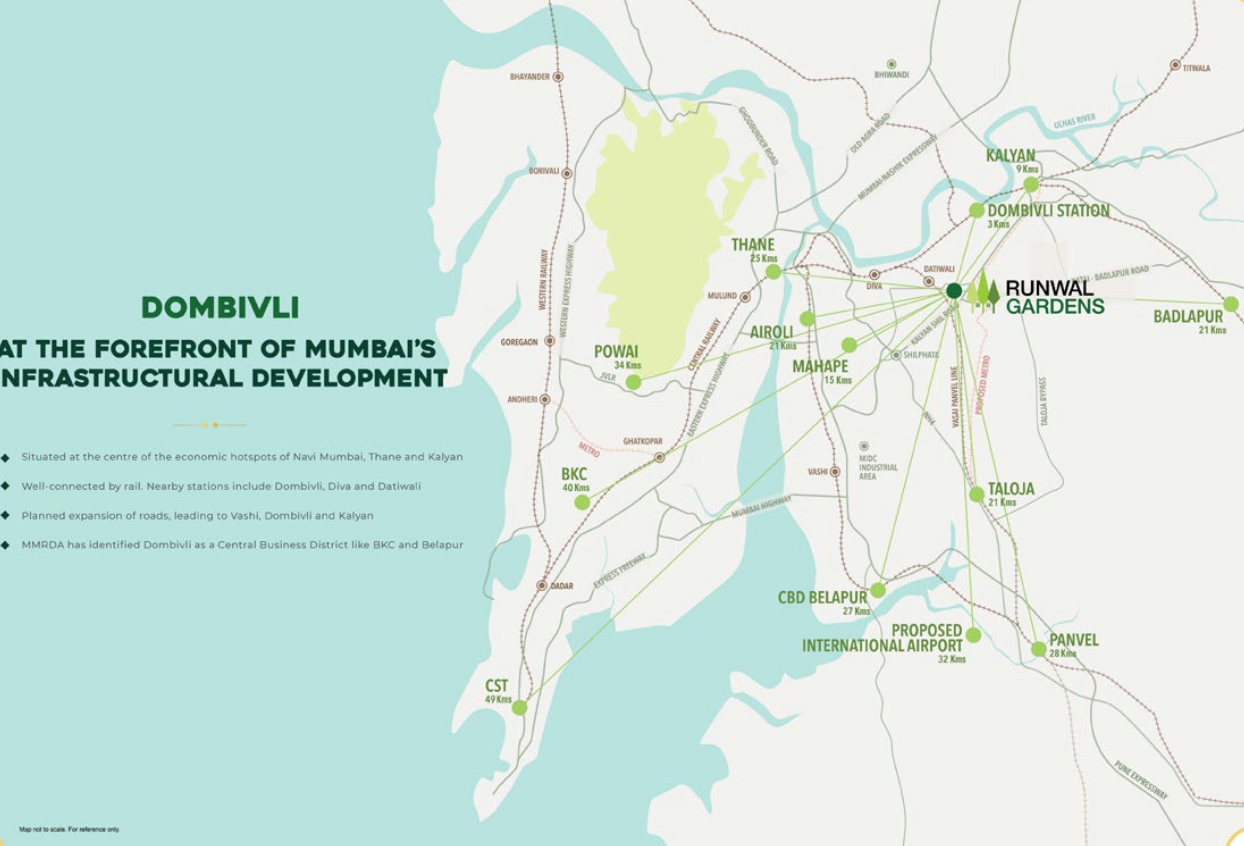
Task: Click the Powai green map marker
Action: [x=633, y=382]
